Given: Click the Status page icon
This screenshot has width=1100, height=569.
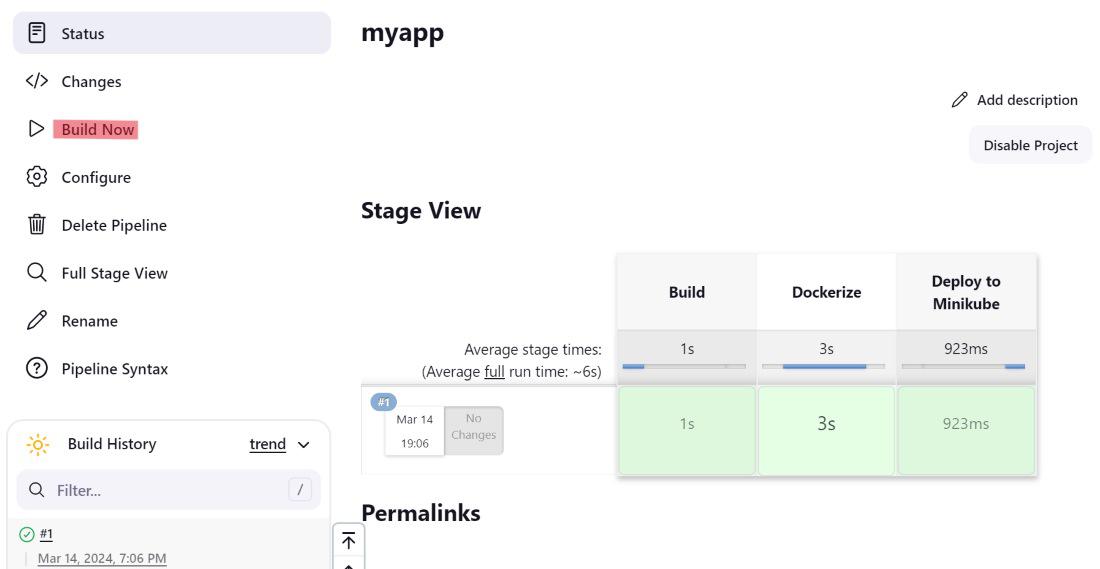Looking at the screenshot, I should [37, 33].
